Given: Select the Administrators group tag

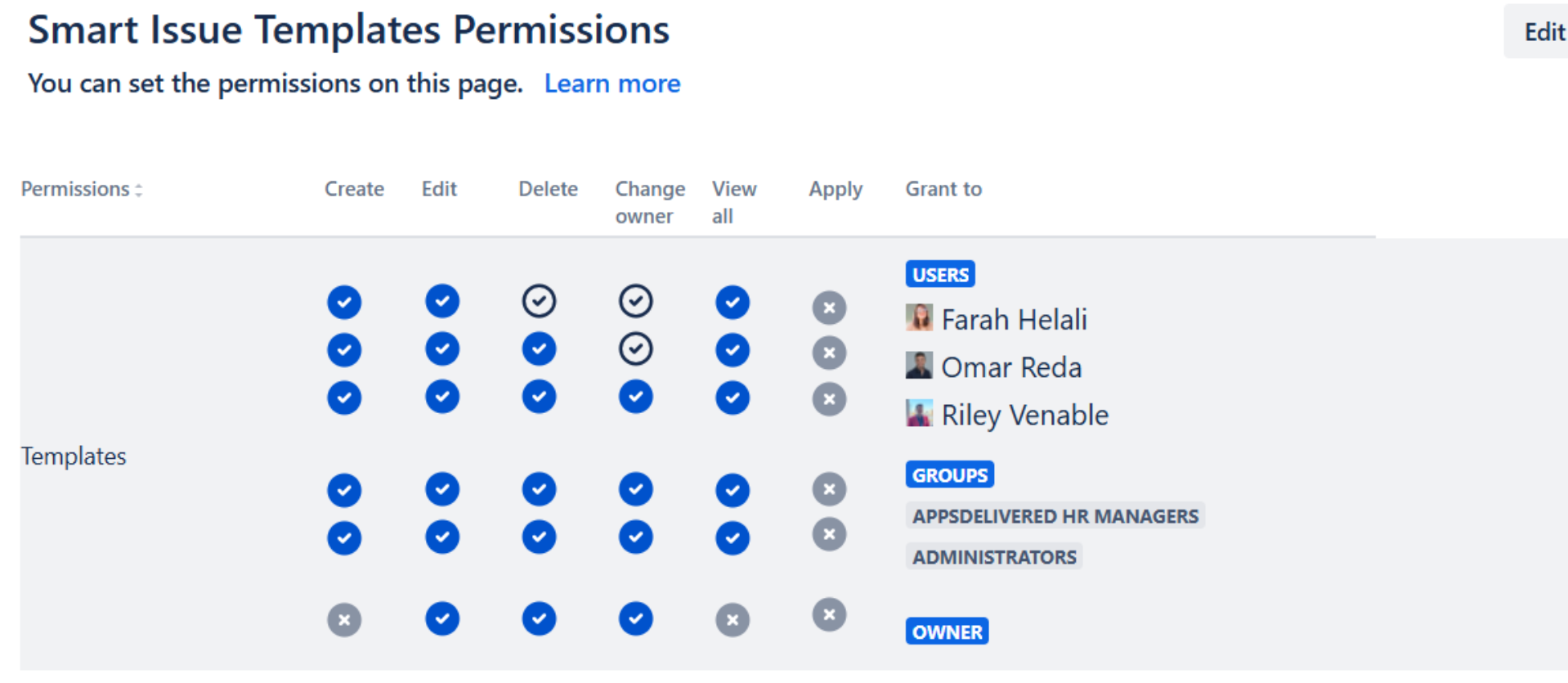Looking at the screenshot, I should coord(994,557).
